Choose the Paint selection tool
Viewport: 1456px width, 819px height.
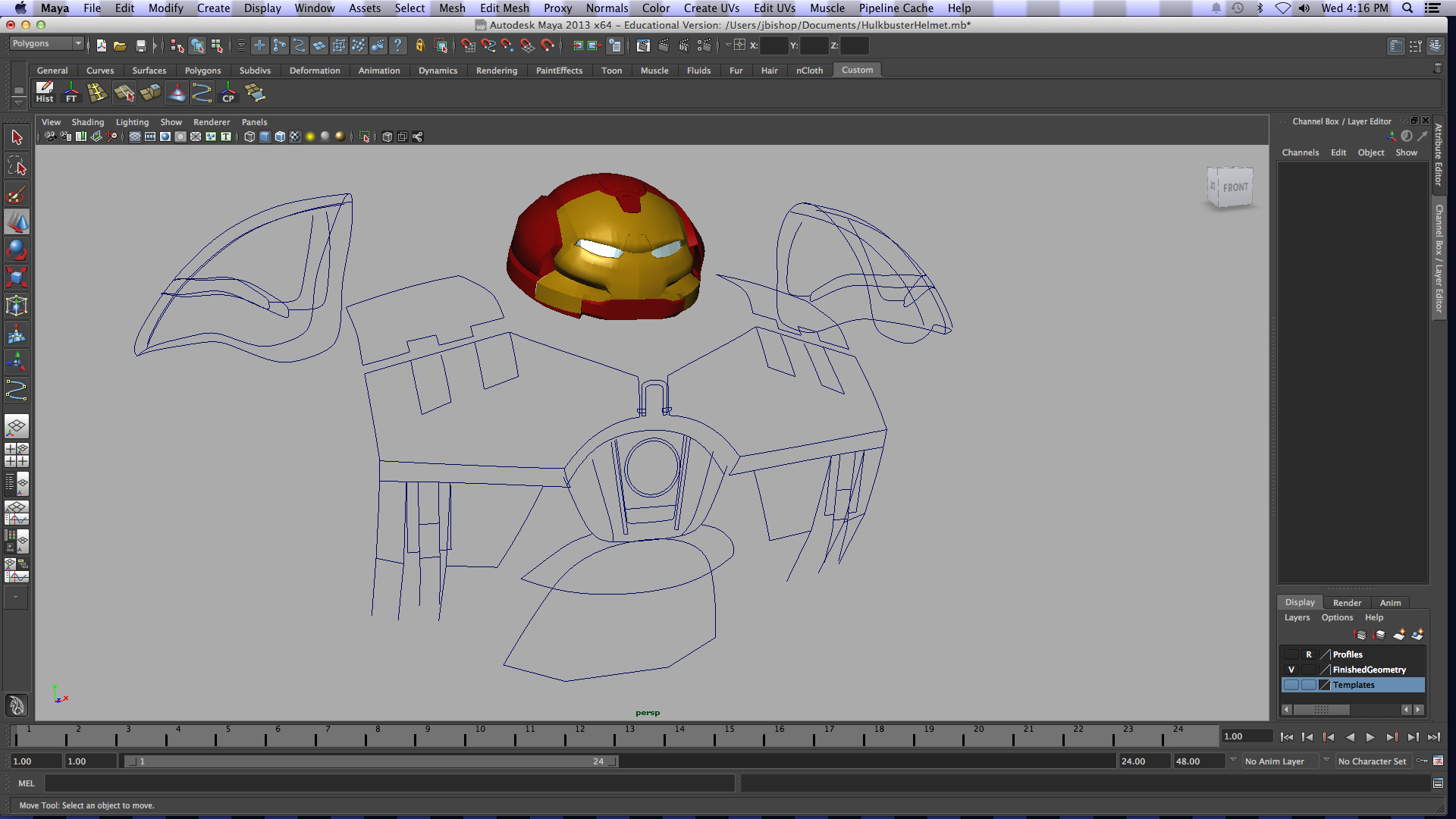[x=17, y=194]
